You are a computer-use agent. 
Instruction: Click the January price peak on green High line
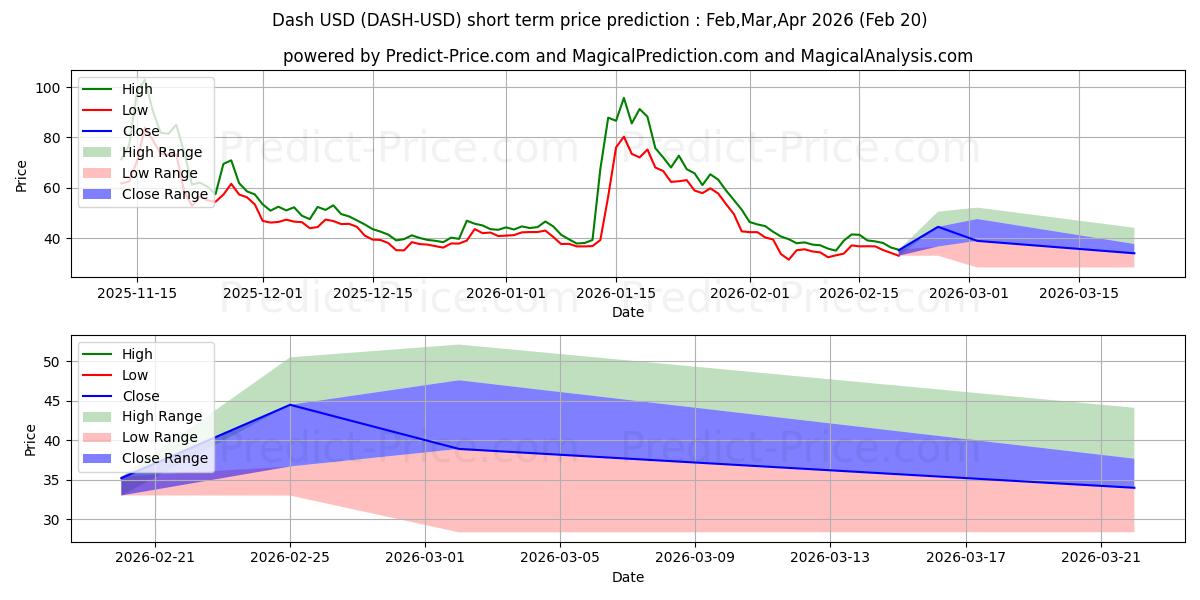point(623,98)
